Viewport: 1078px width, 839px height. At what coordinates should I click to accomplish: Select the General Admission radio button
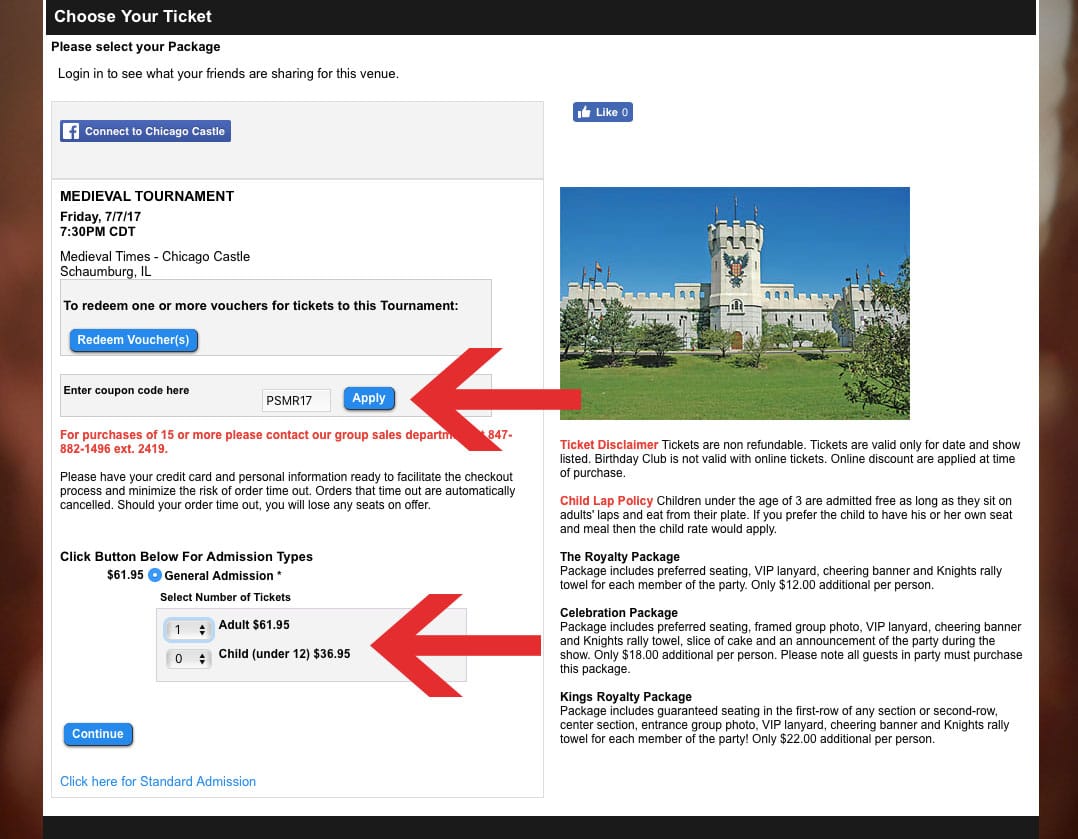pos(155,575)
